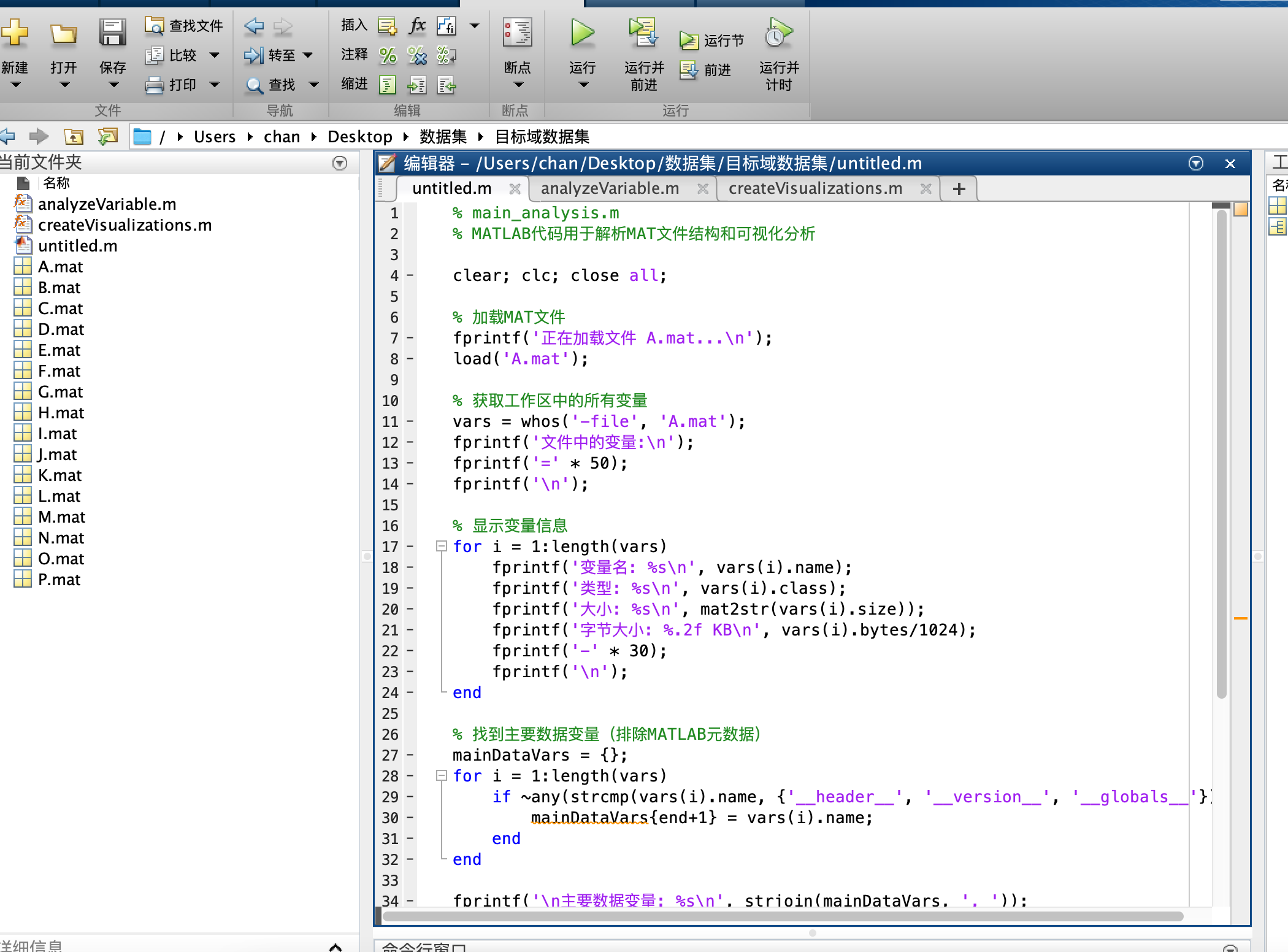The height and width of the screenshot is (952, 1288).
Task: Click the browse for folder icon
Action: (x=108, y=136)
